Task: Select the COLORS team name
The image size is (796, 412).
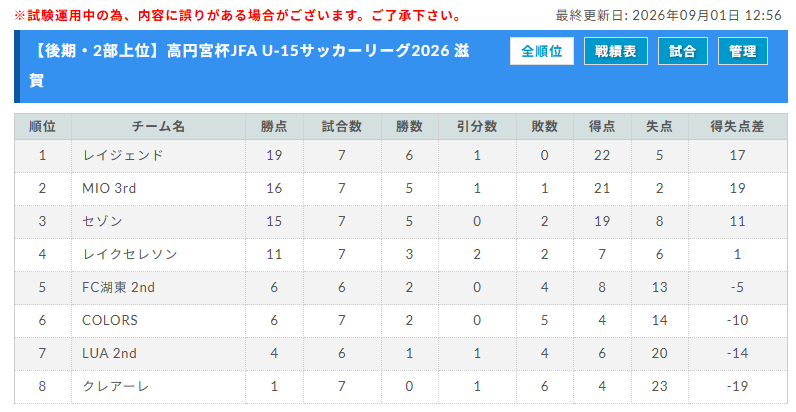Action: pos(110,320)
